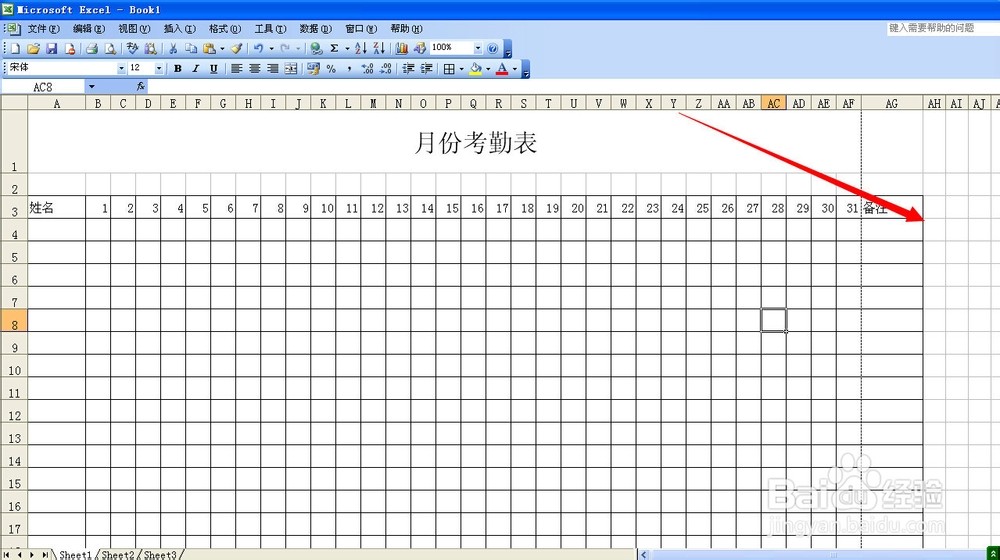This screenshot has height=560, width=1000.
Task: Click the New workbook icon
Action: click(x=15, y=48)
